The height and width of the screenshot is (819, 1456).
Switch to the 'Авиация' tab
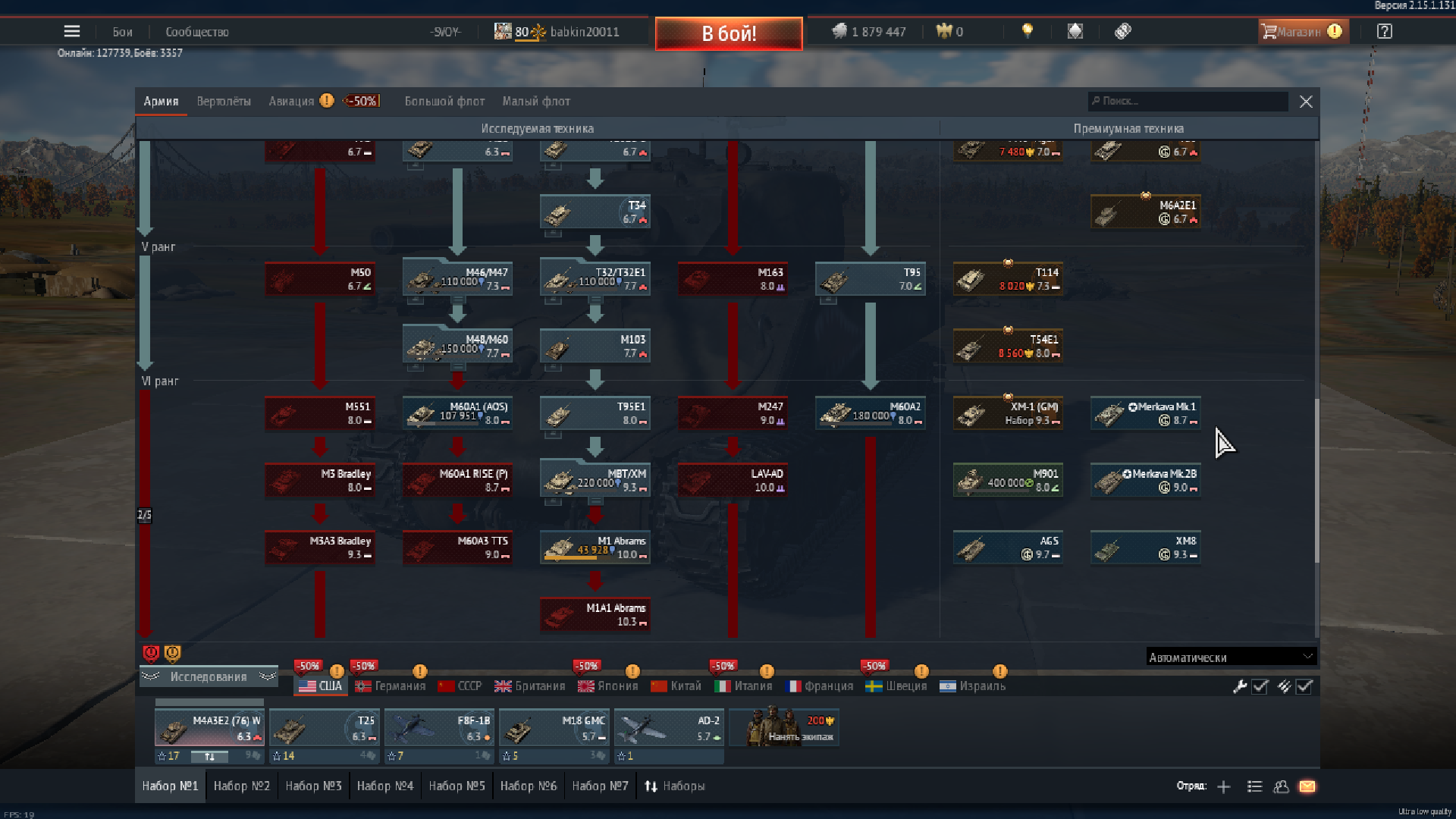click(291, 101)
